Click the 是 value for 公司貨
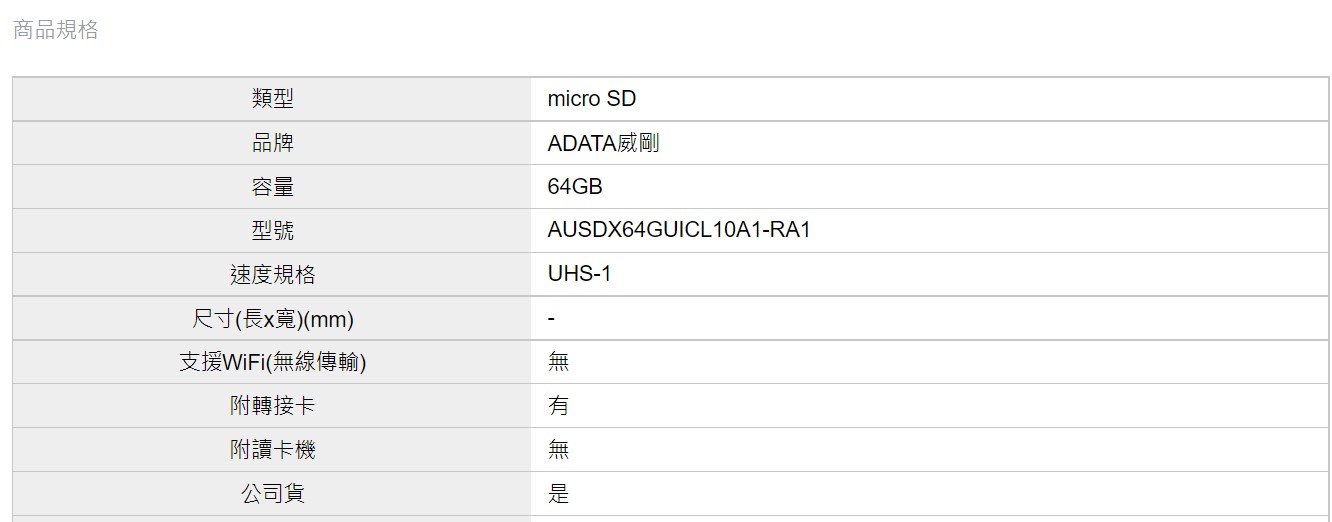The image size is (1332, 522). point(558,494)
